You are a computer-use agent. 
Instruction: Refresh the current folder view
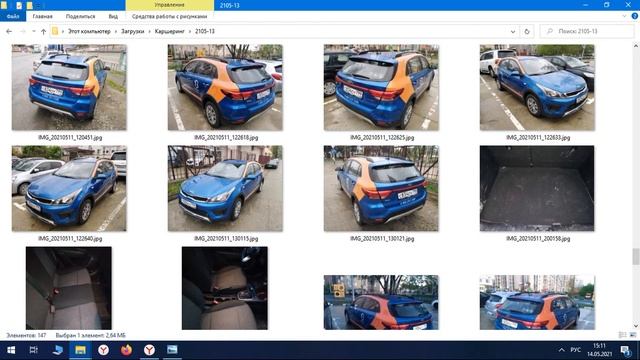[x=527, y=31]
